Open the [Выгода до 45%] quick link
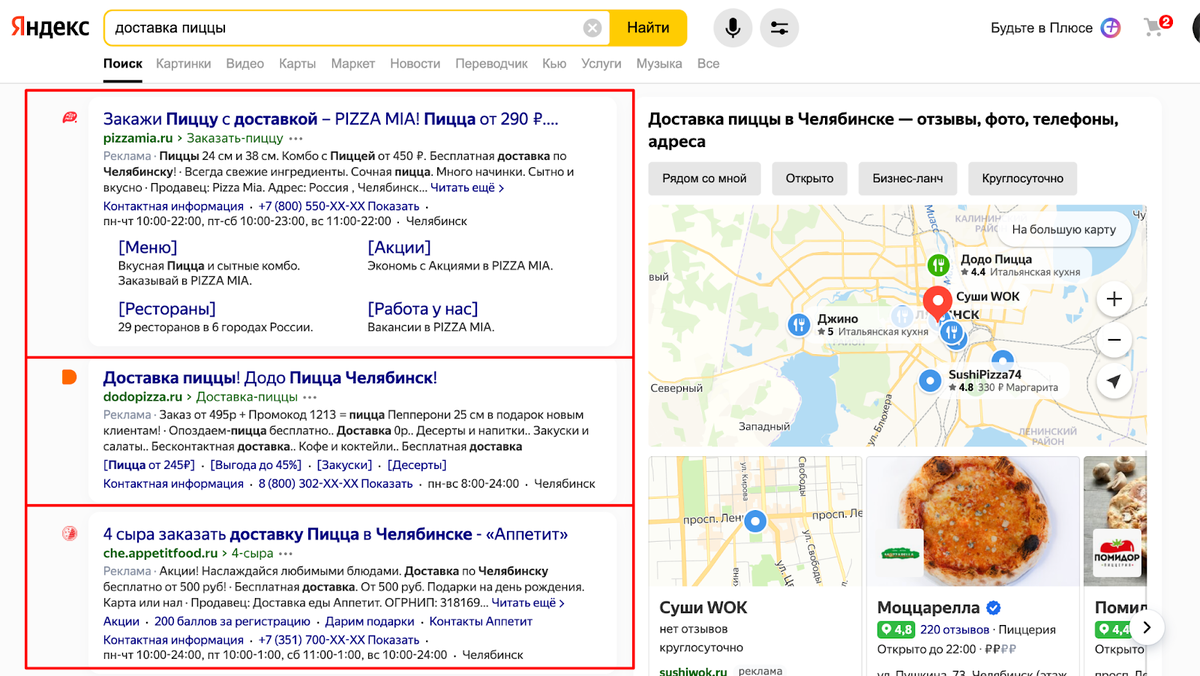The height and width of the screenshot is (676, 1200). [x=256, y=465]
